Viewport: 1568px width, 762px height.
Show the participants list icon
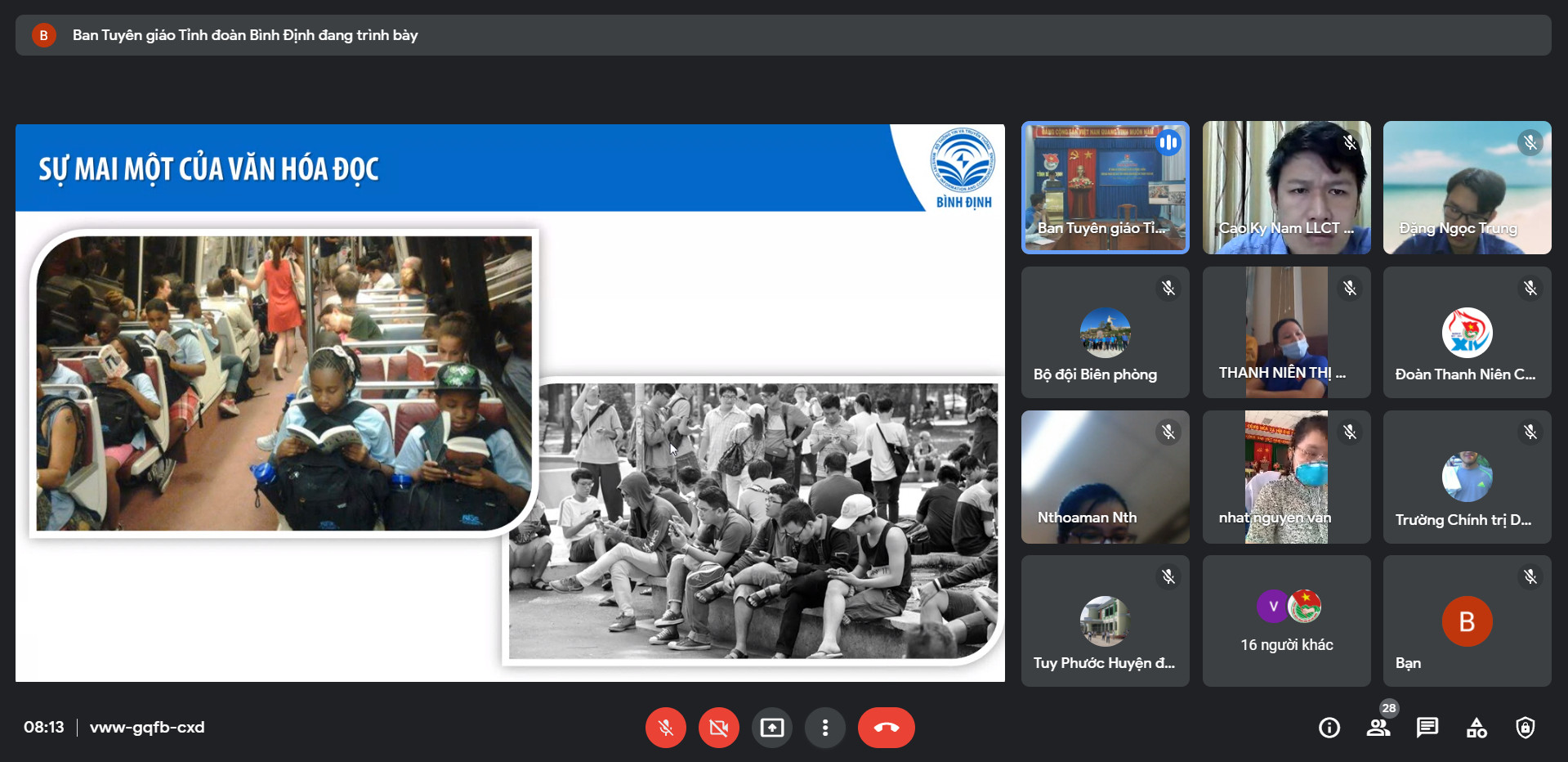(x=1378, y=728)
